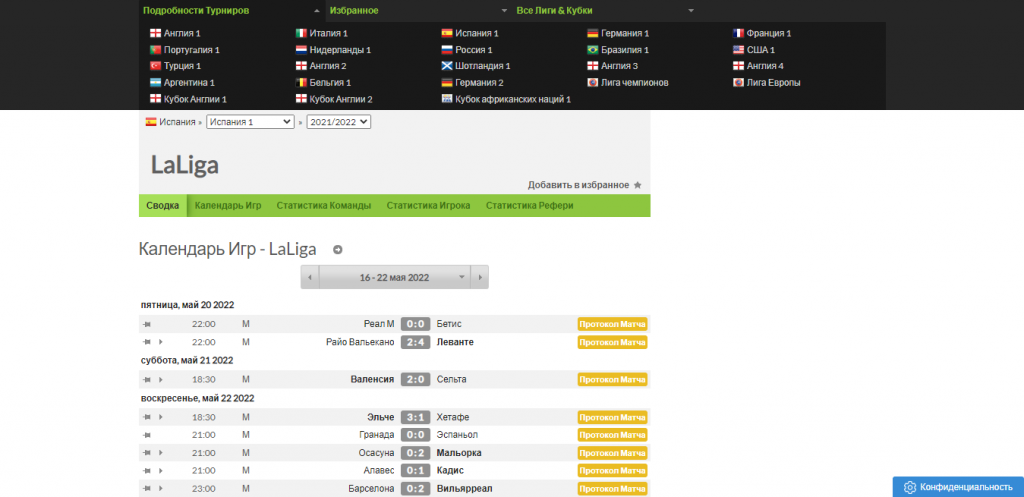Click the arrow icon next to Календарь Игр heading
The image size is (1024, 497).
pyautogui.click(x=337, y=250)
